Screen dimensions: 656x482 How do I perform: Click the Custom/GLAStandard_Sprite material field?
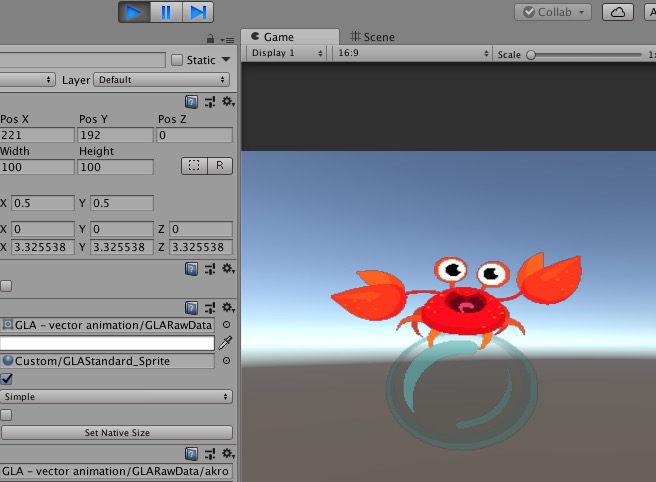tap(108, 361)
